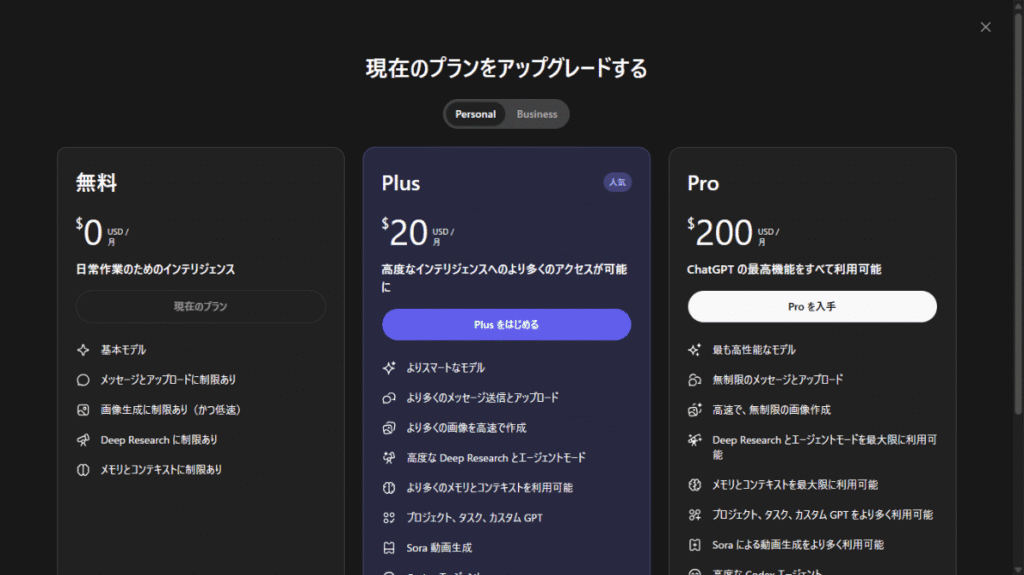Click chat icon beside より多くのメッセージ送信とアップロード

(389, 398)
